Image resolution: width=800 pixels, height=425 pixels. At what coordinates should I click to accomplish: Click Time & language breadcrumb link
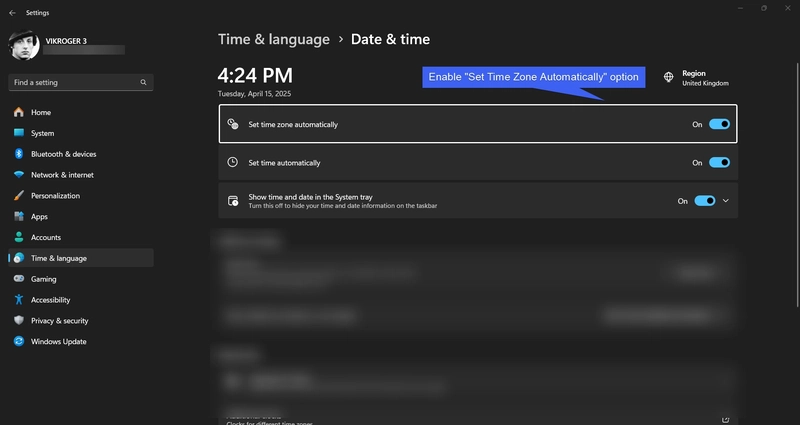273,40
